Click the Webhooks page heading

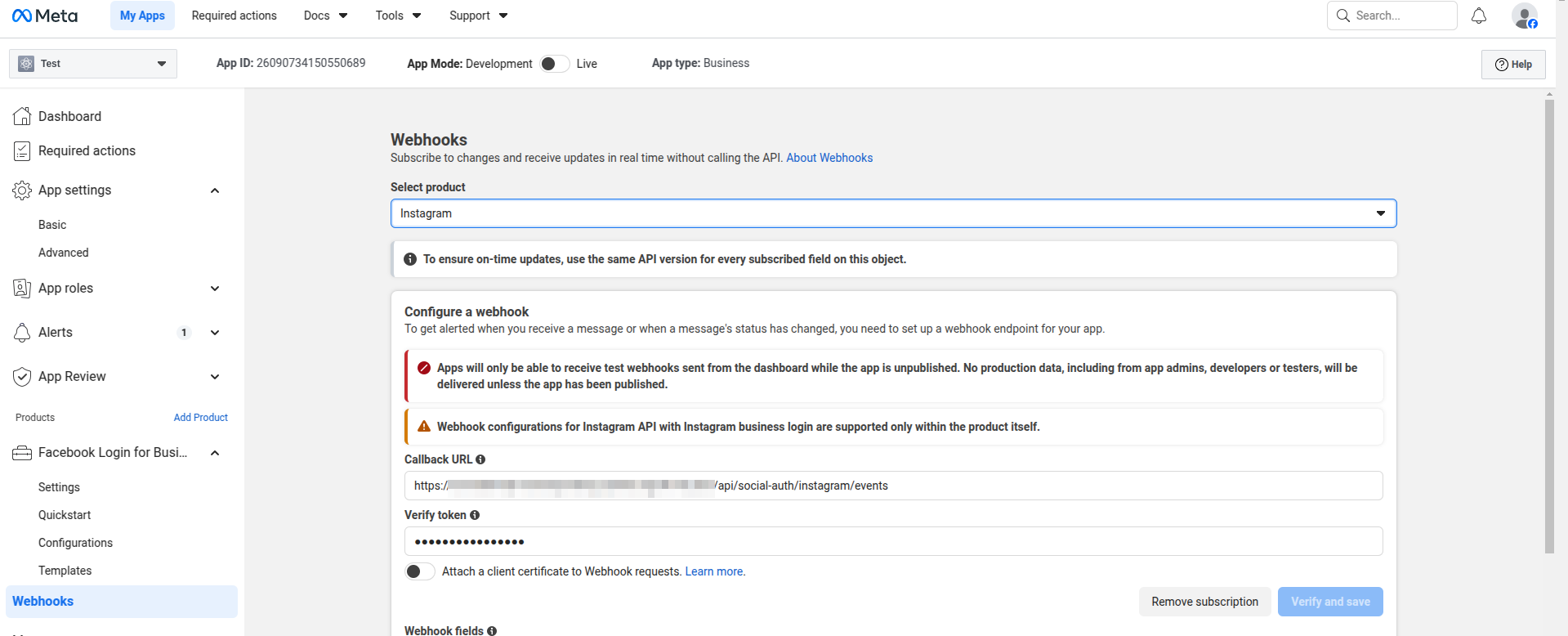click(x=429, y=140)
